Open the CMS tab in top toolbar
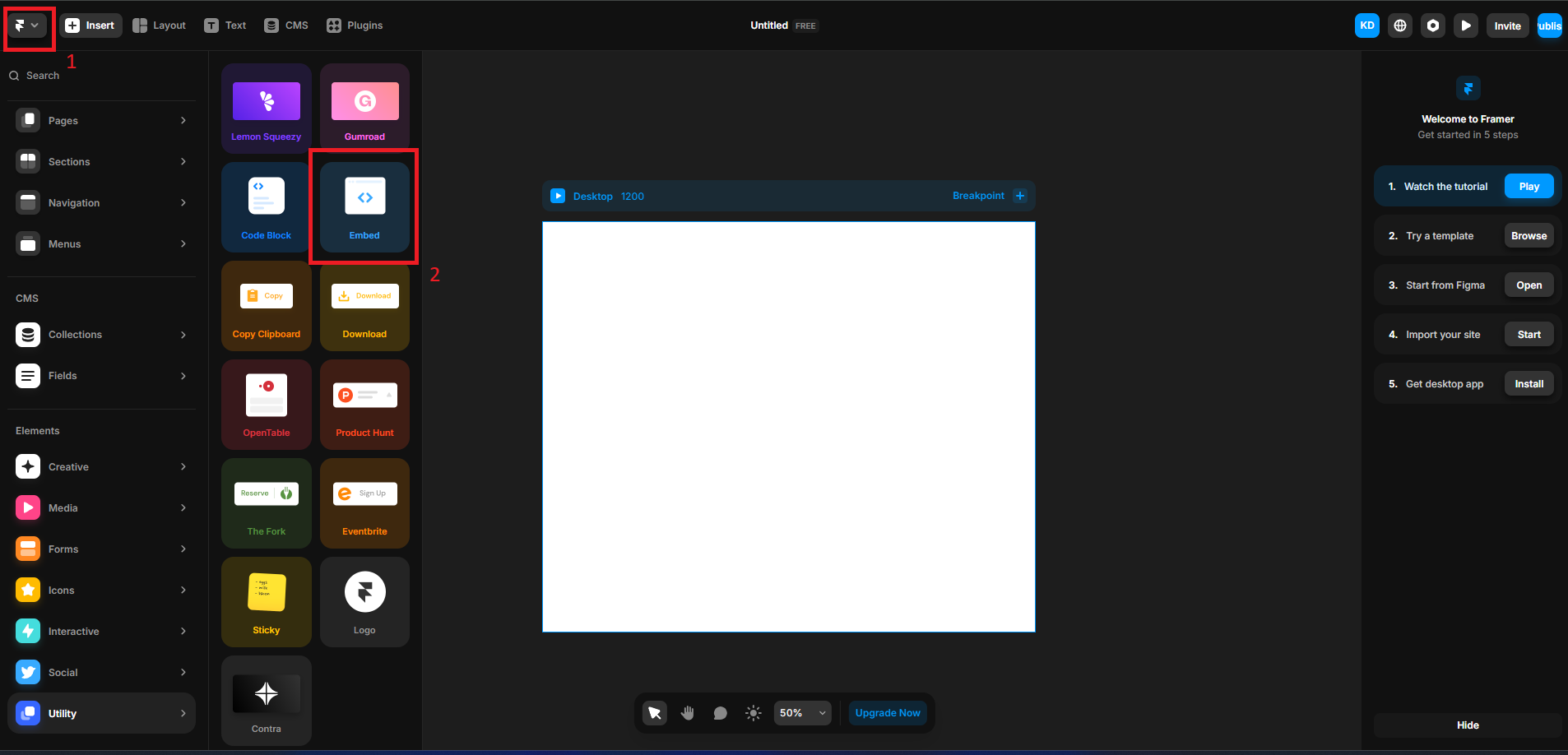The image size is (1568, 755). click(x=286, y=25)
